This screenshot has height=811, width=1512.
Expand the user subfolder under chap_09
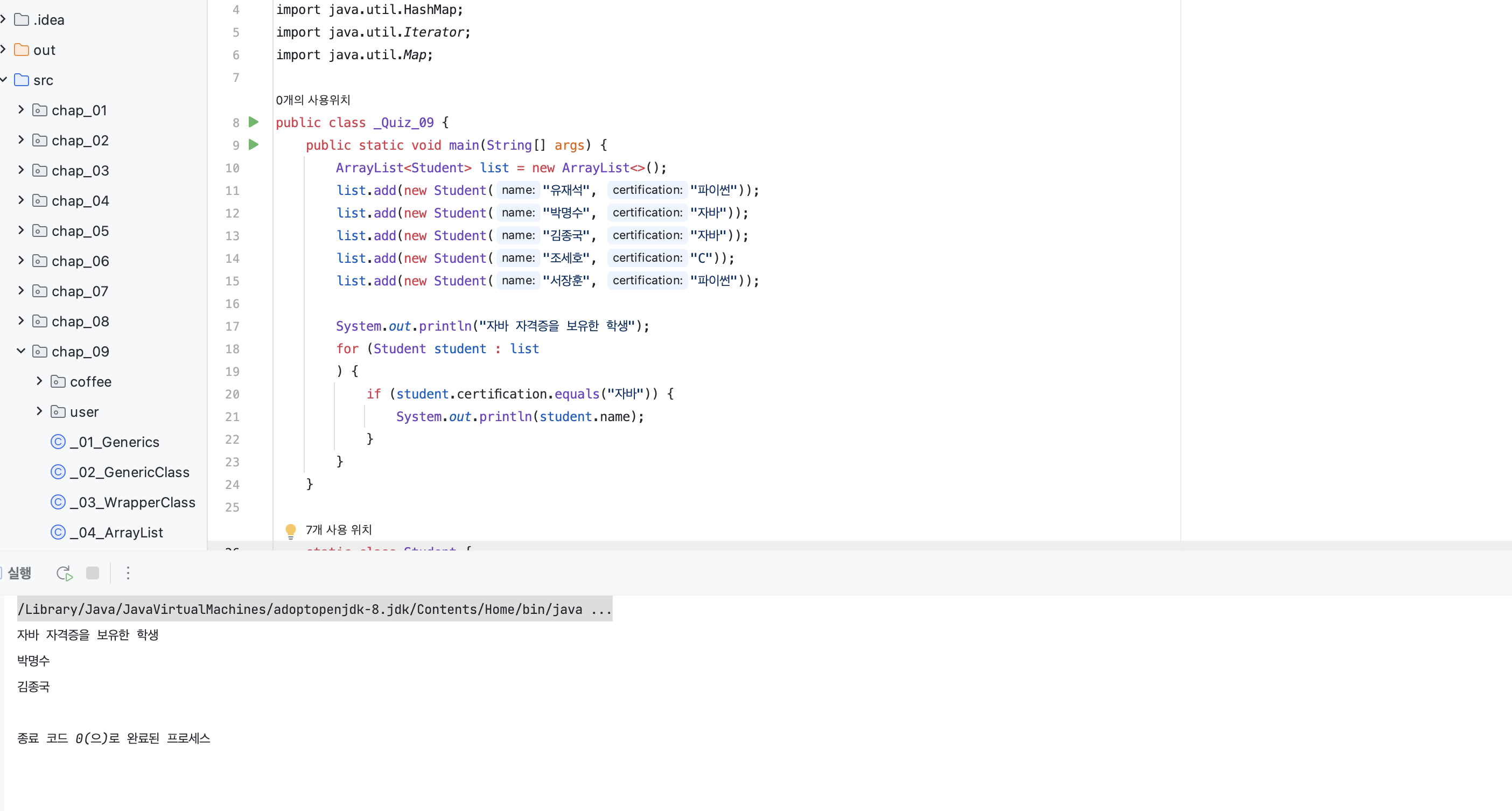pos(39,412)
